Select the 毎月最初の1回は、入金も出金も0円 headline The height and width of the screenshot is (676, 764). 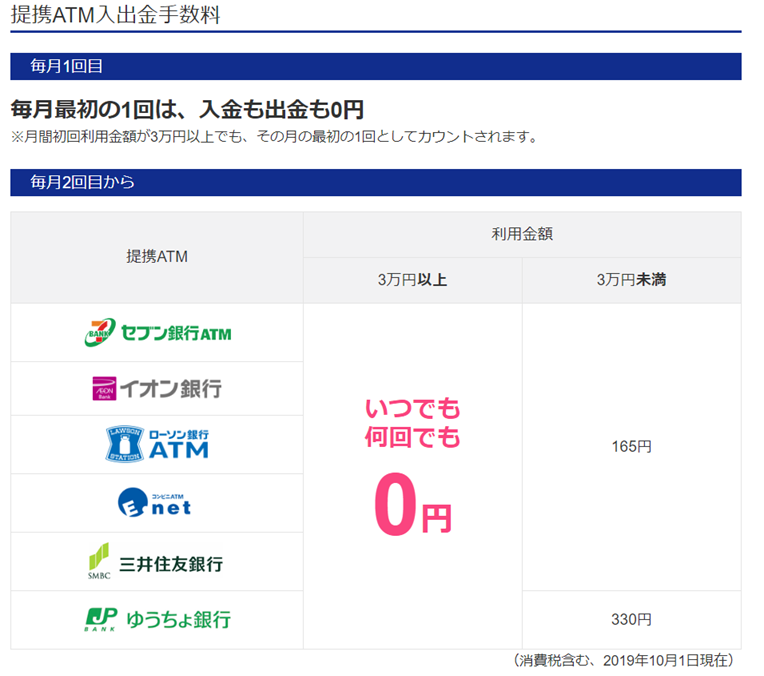[x=188, y=109]
